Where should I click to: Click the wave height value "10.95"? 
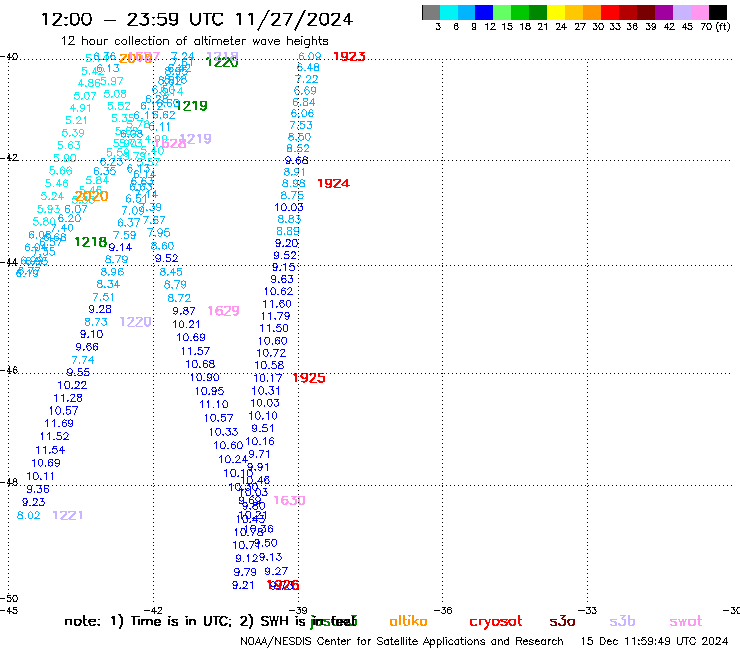pyautogui.click(x=210, y=391)
